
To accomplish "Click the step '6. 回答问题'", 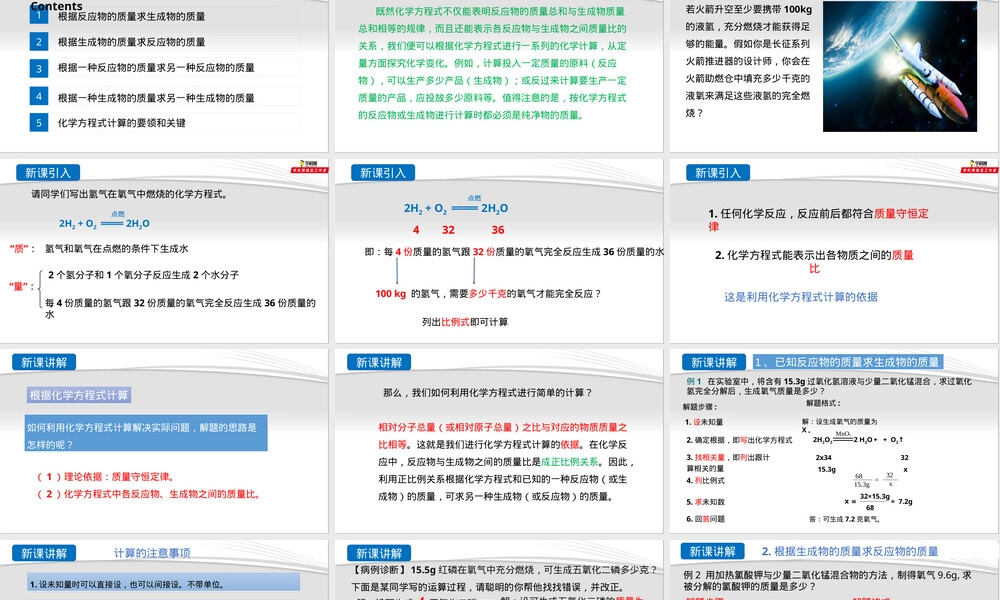I will (x=705, y=519).
